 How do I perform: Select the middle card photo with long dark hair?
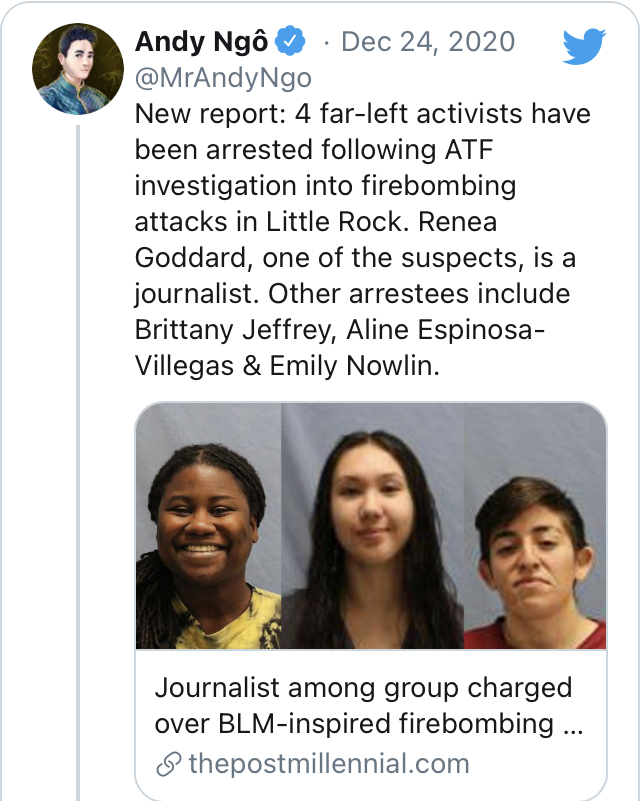tap(372, 526)
